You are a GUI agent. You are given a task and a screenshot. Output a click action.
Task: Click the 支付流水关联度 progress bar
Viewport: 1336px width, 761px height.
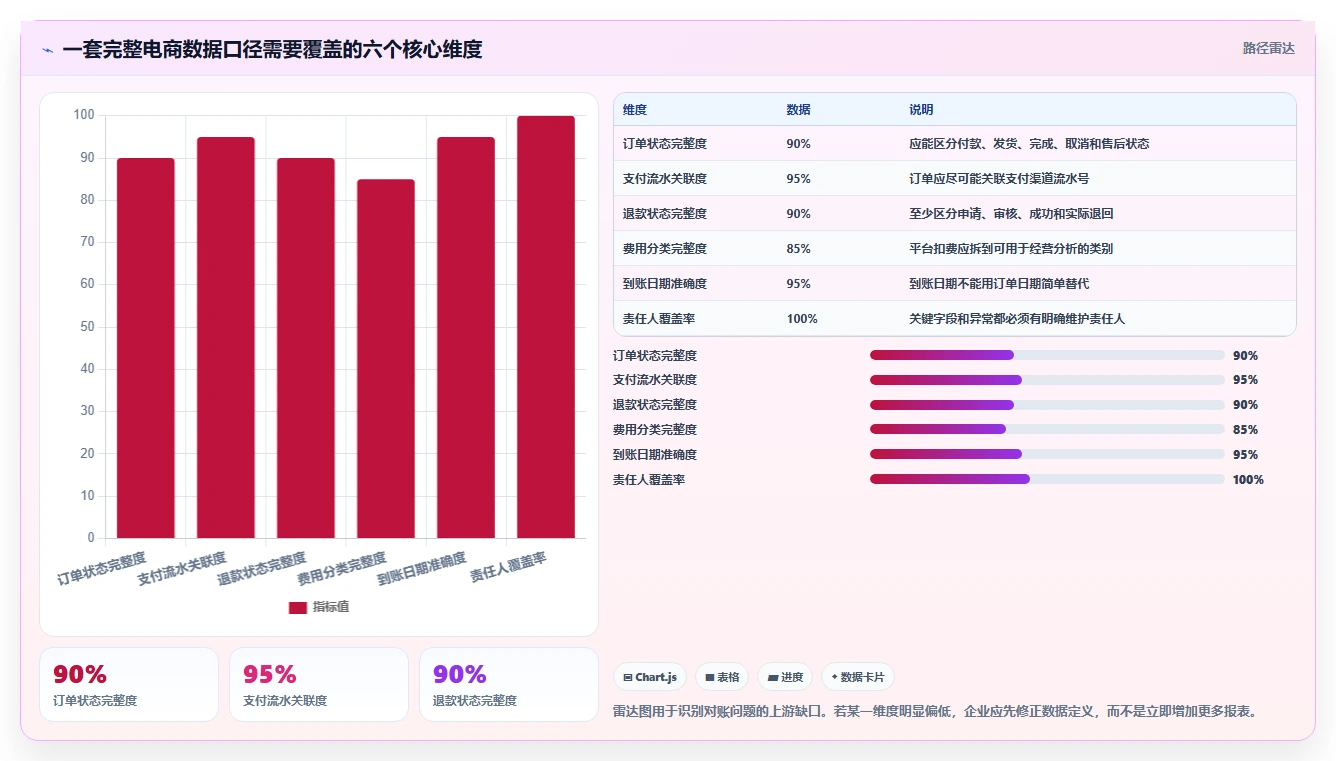coord(1047,380)
